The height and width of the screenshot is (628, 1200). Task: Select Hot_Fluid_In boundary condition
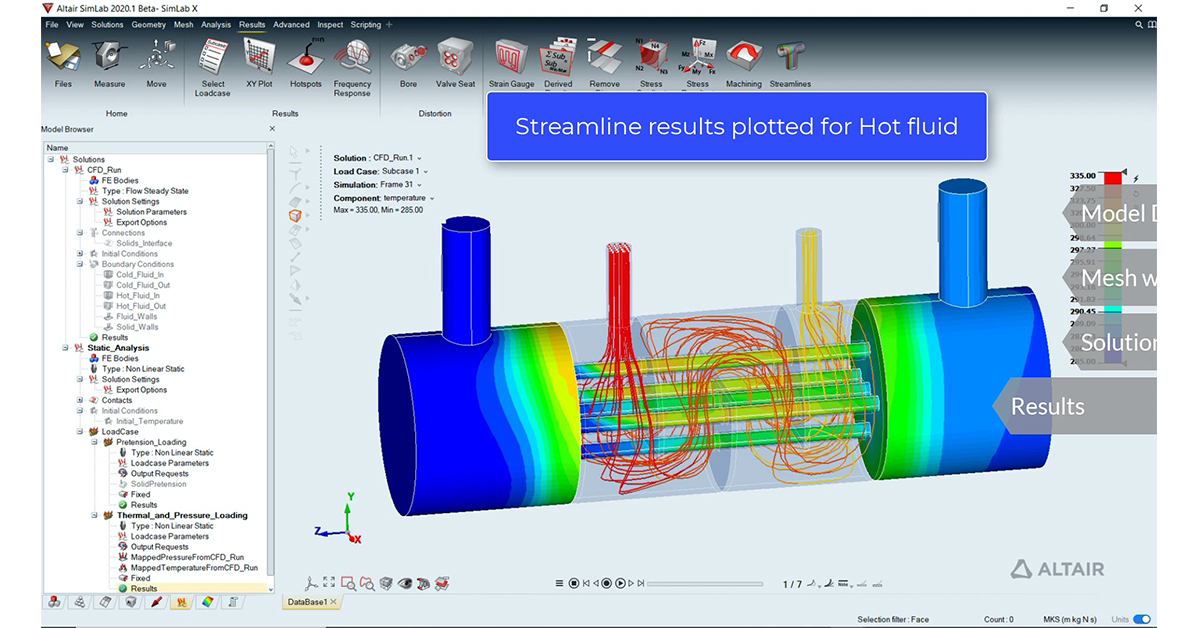coord(137,296)
